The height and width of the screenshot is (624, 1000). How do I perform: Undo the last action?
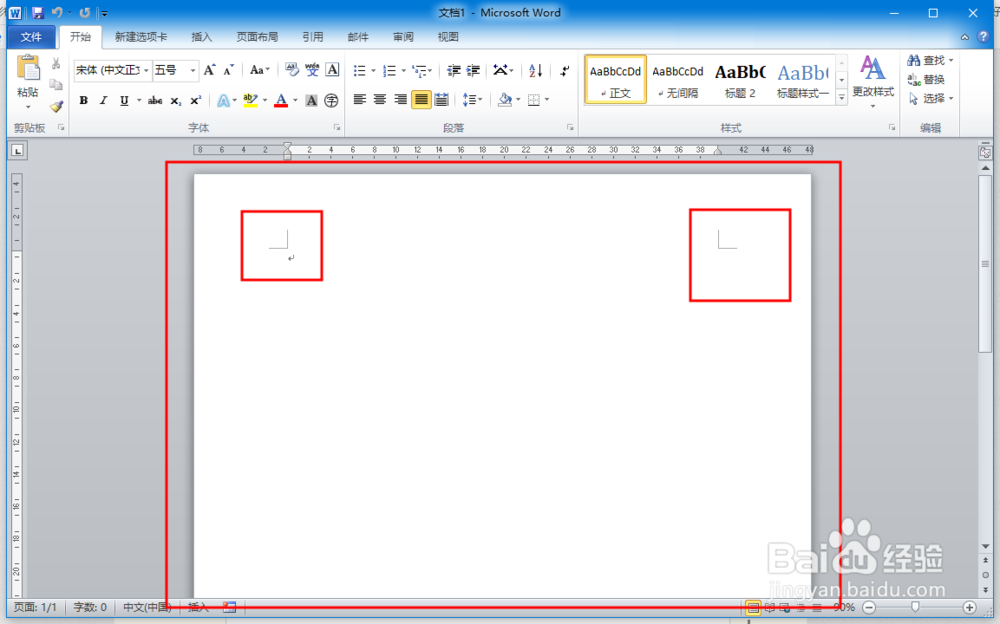[x=57, y=12]
